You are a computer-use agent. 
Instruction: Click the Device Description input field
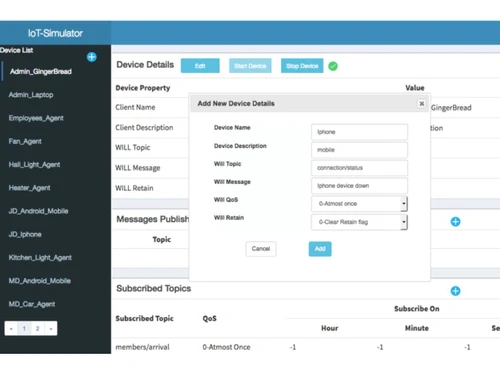click(x=359, y=150)
